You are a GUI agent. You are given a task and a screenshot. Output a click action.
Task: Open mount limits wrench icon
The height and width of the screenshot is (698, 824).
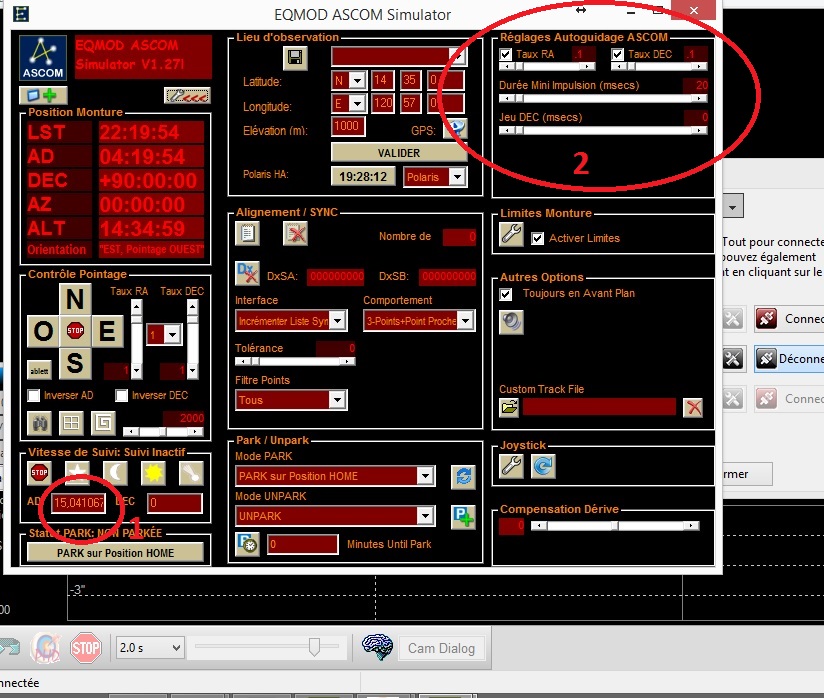[x=511, y=234]
